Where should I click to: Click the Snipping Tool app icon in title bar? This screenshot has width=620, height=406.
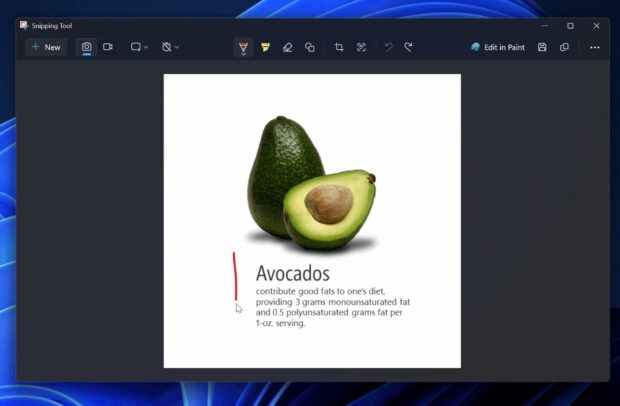[24, 25]
